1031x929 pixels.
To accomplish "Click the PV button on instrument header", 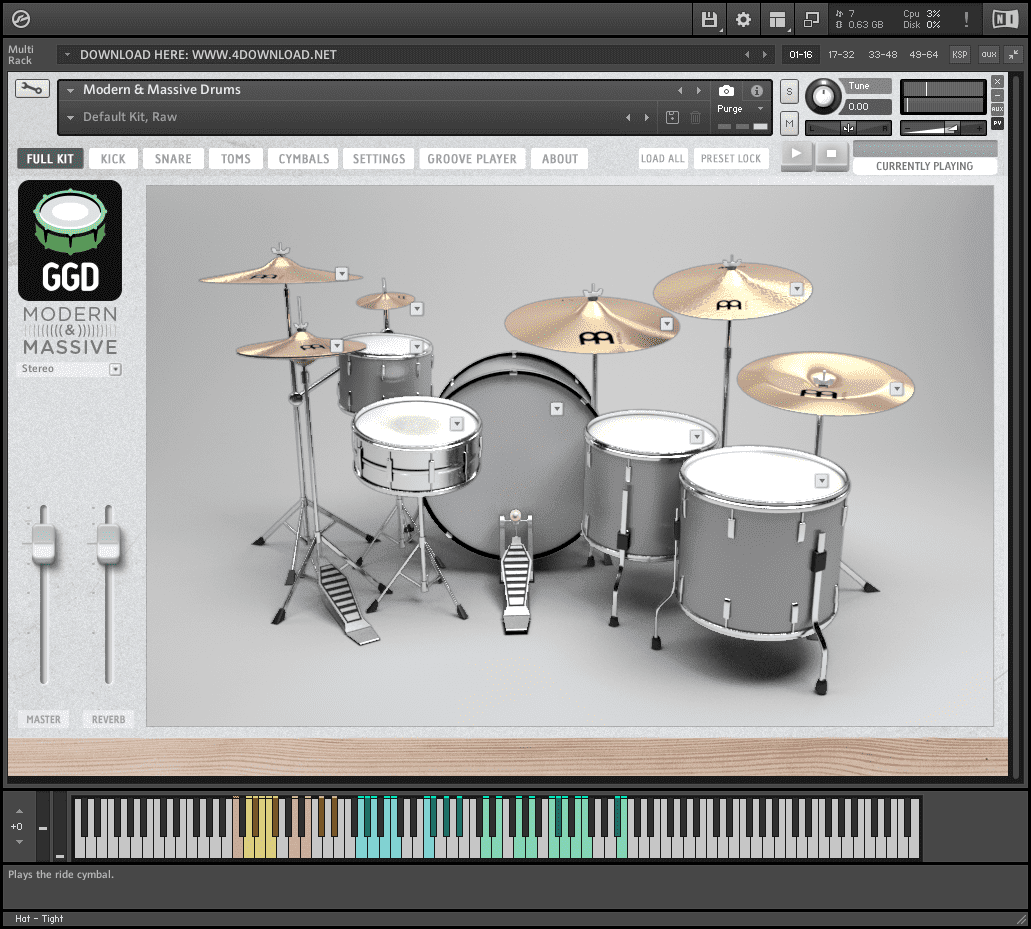I will click(x=997, y=123).
